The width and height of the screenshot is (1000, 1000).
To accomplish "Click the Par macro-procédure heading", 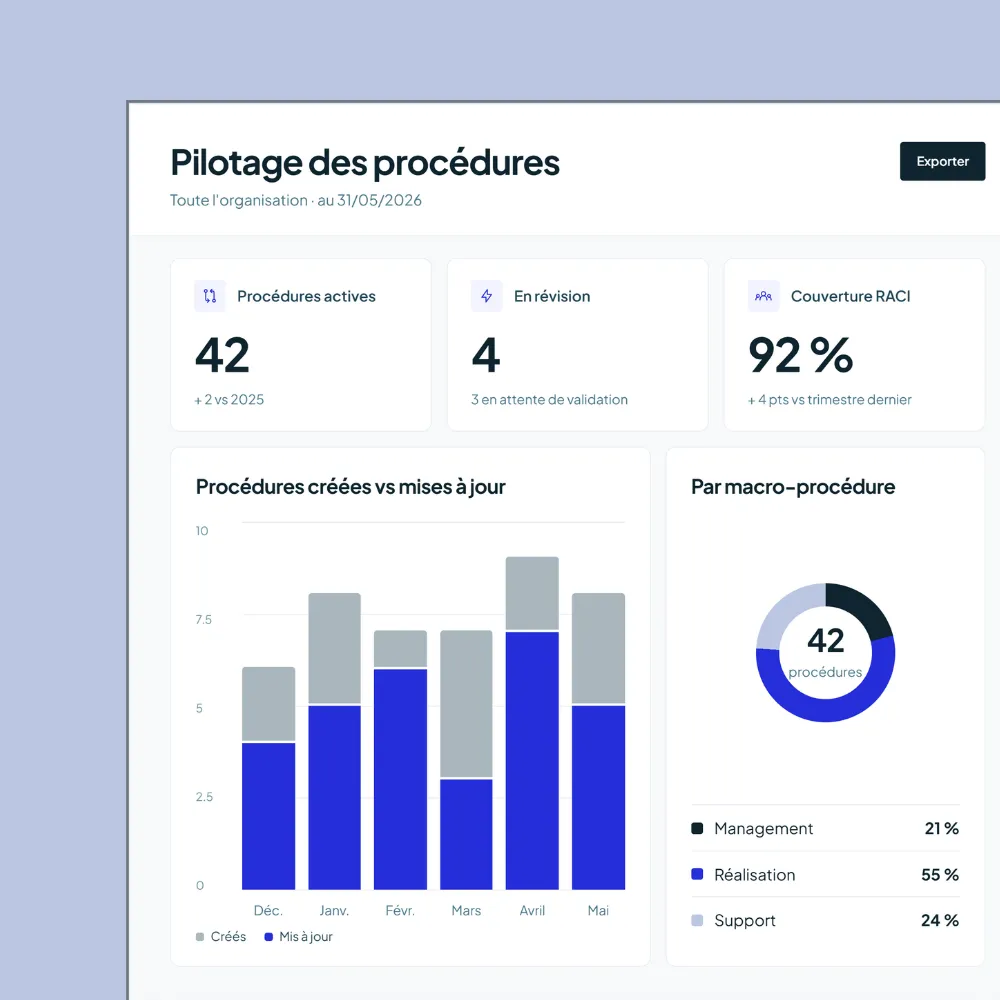I will coord(793,487).
